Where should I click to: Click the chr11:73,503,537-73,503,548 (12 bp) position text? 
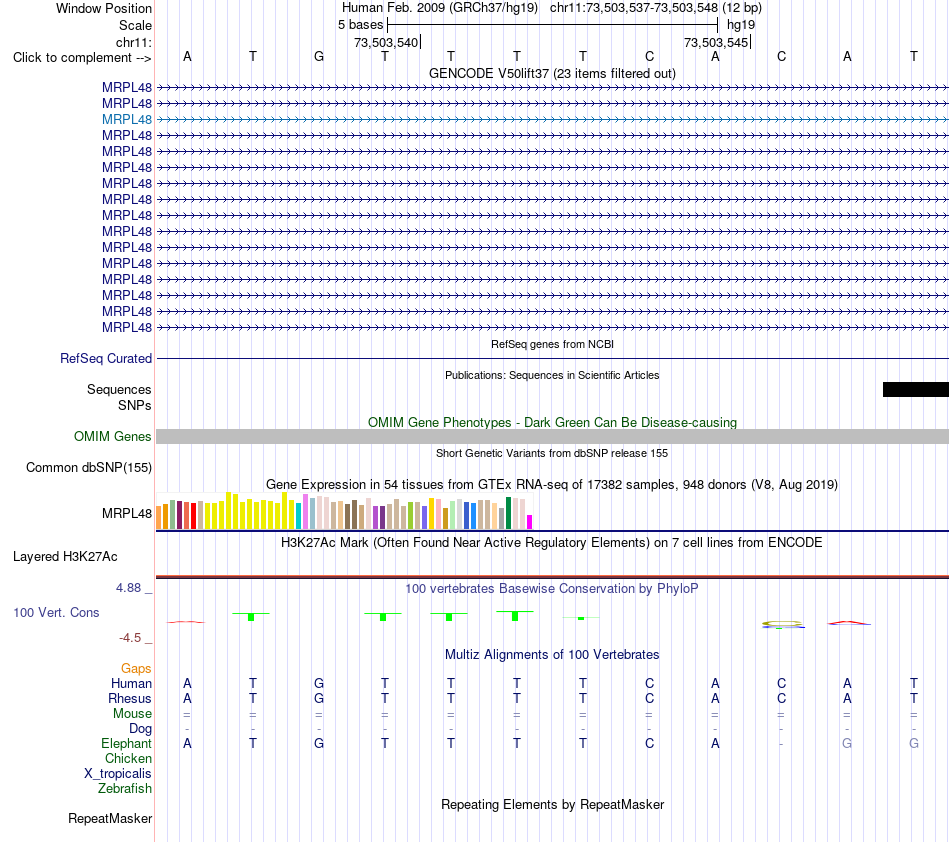click(x=656, y=8)
